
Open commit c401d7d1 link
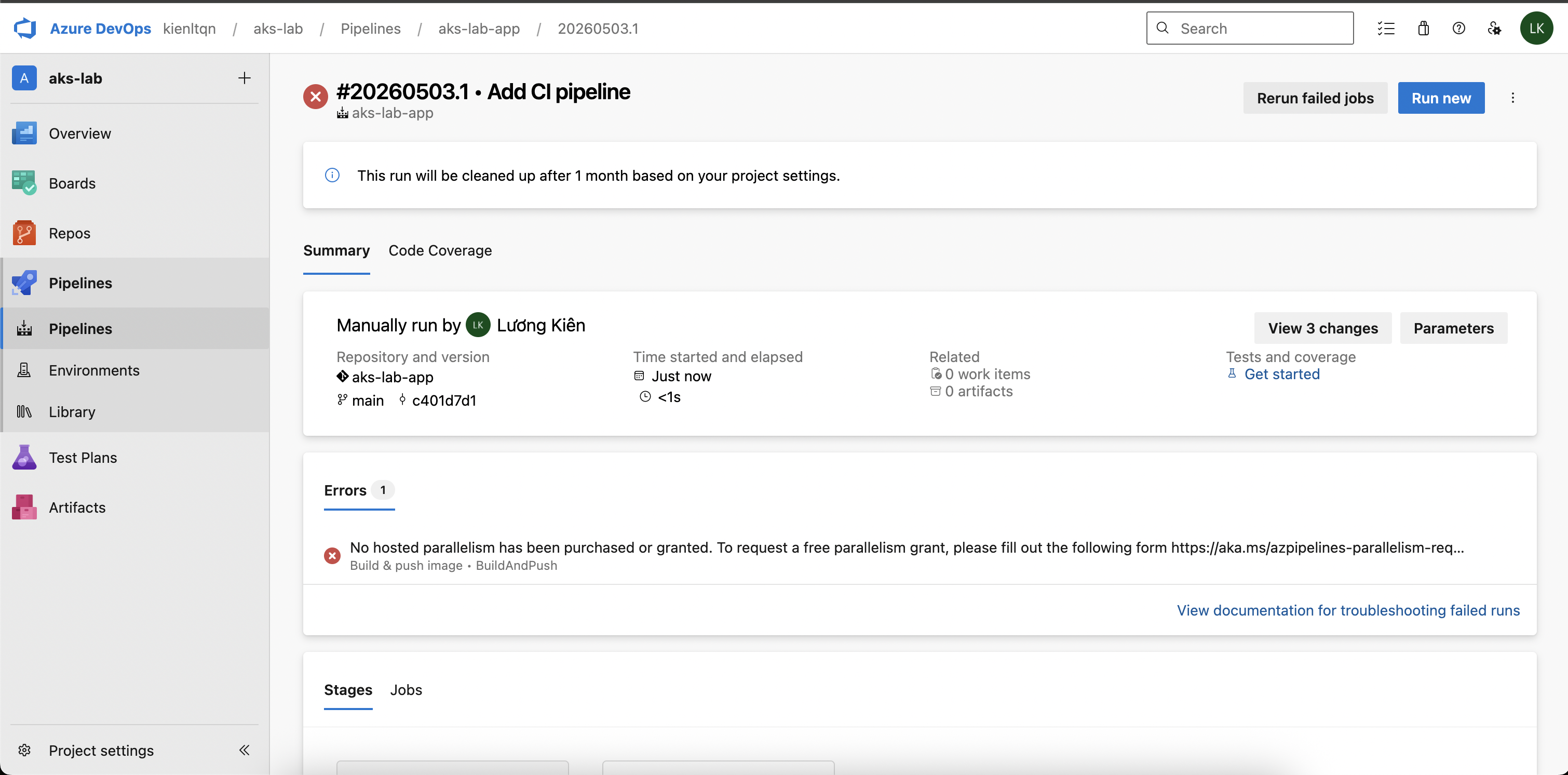click(444, 400)
